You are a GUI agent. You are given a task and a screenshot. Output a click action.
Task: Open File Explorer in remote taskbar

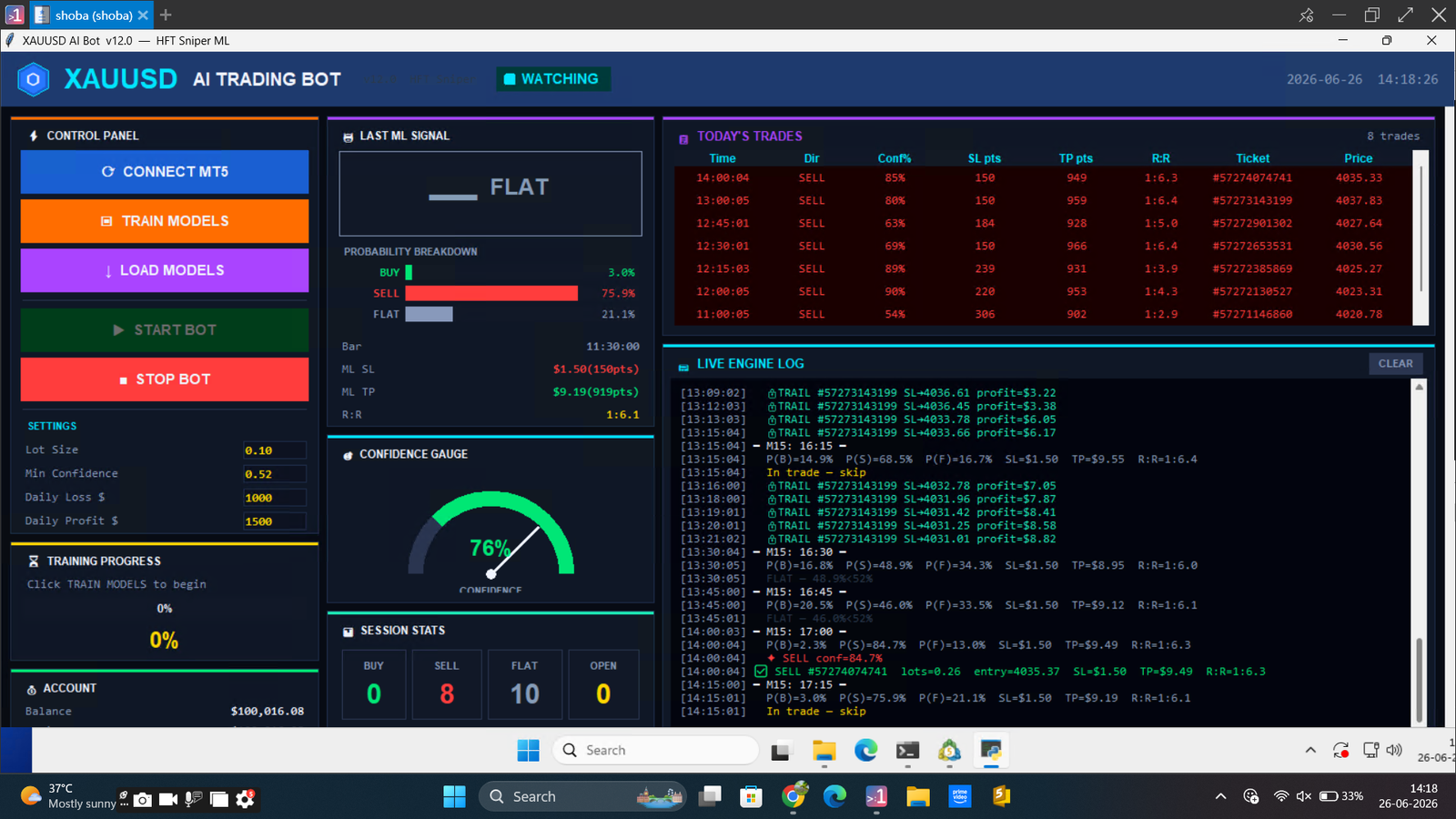point(824,751)
